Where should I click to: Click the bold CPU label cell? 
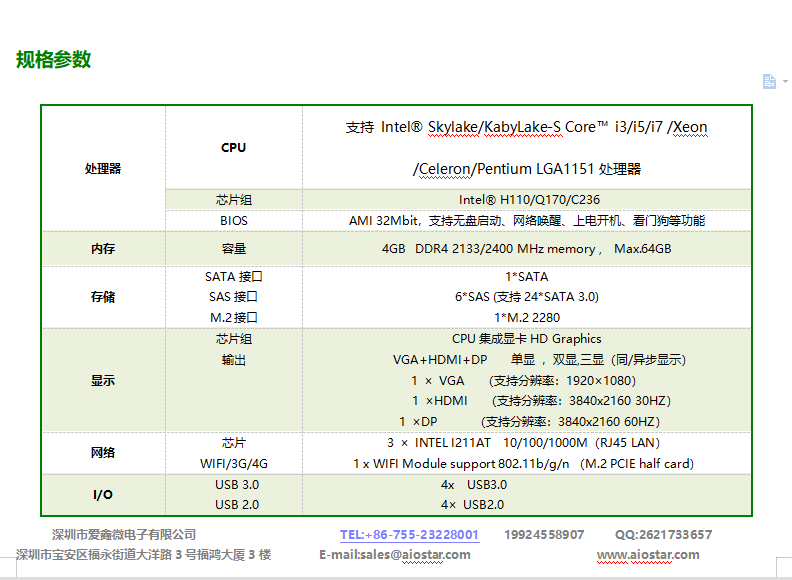click(x=233, y=147)
